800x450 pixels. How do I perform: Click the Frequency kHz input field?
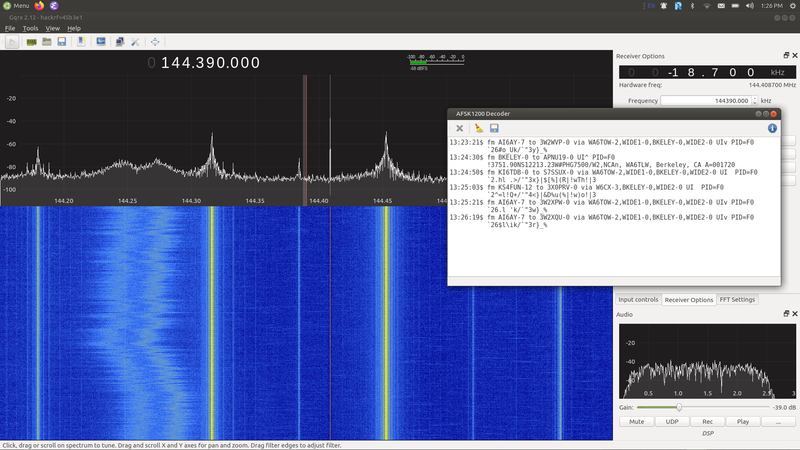(x=706, y=101)
